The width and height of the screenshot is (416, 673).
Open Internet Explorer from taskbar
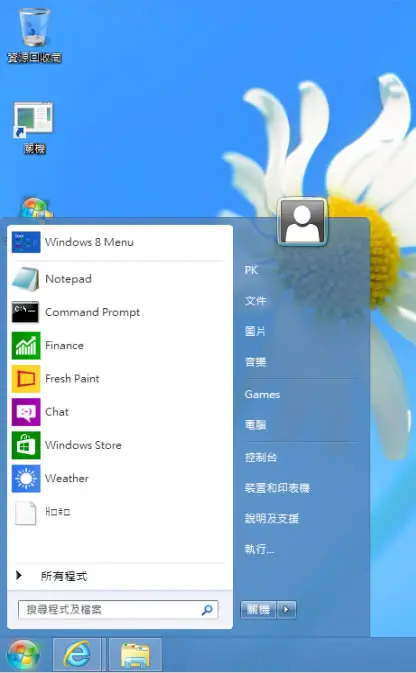[x=77, y=655]
